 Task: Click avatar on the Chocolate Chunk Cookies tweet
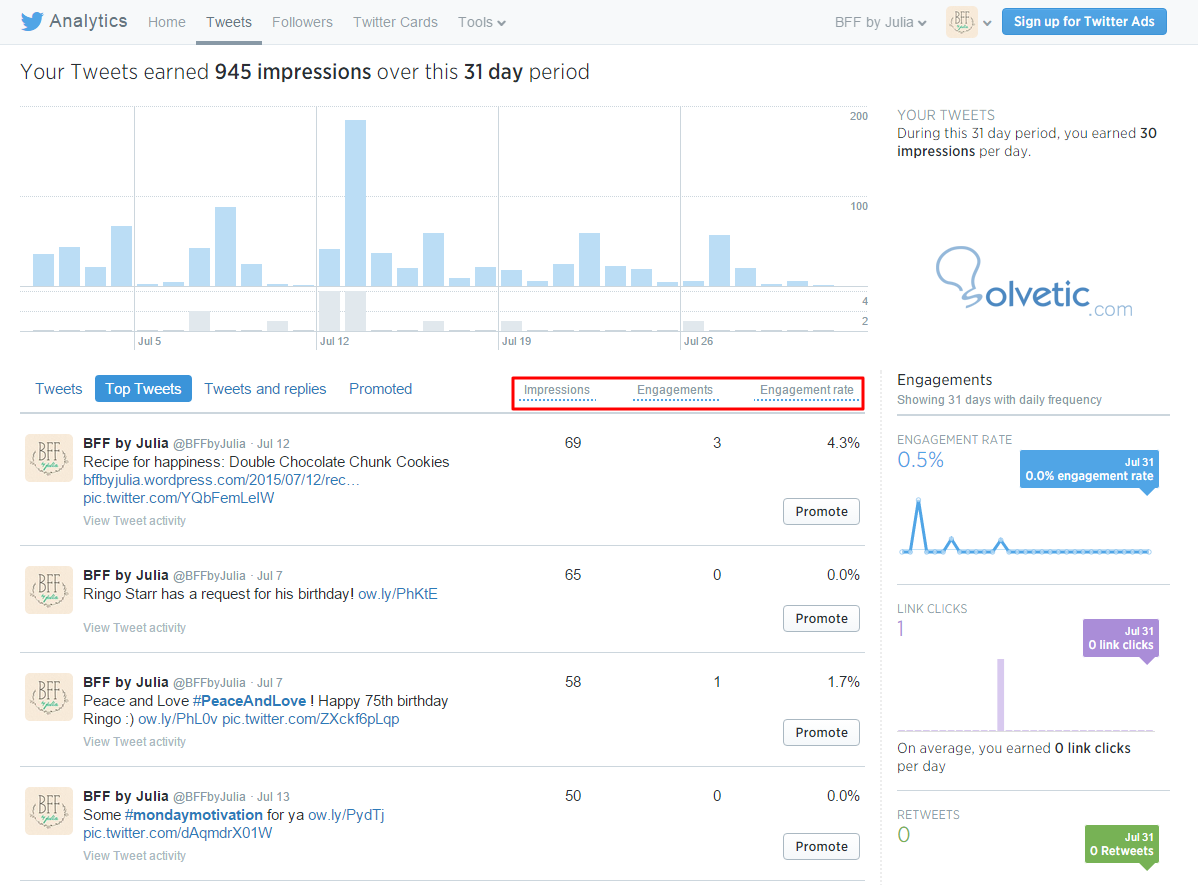click(x=49, y=458)
